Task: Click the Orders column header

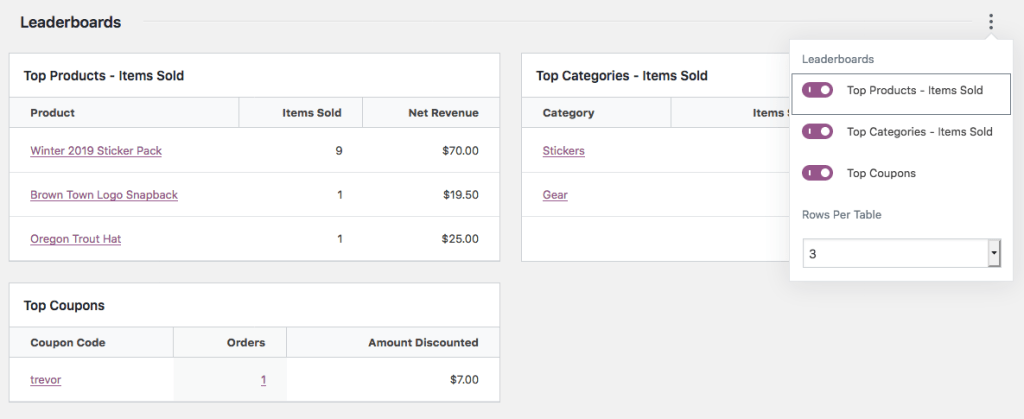Action: [x=246, y=343]
